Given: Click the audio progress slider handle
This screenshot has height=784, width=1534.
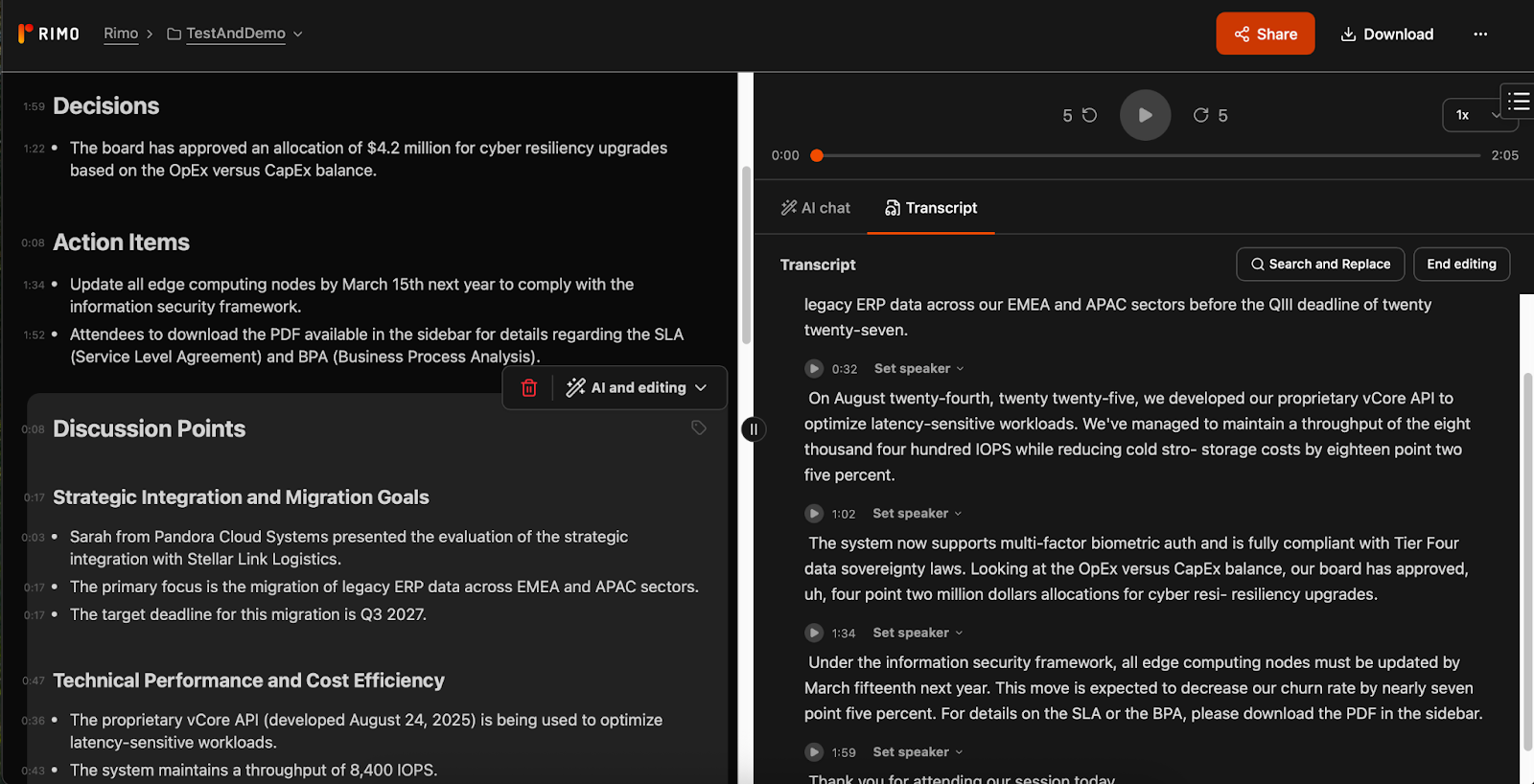Looking at the screenshot, I should tap(817, 155).
